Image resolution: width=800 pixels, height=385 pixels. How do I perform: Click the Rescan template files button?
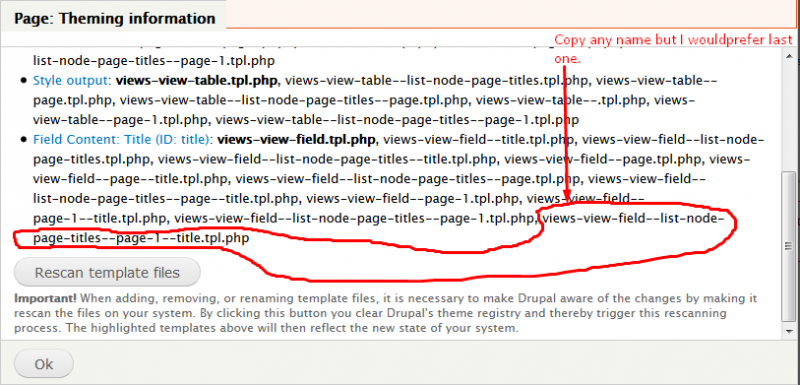(x=107, y=272)
